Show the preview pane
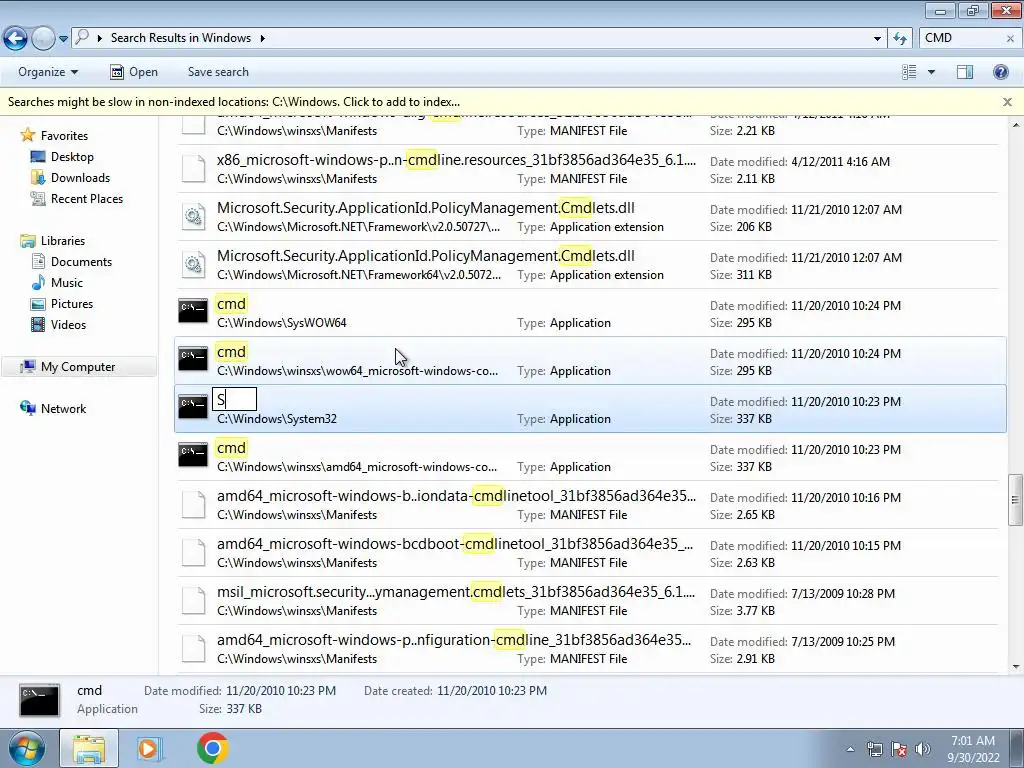Image resolution: width=1024 pixels, height=768 pixels. click(965, 72)
